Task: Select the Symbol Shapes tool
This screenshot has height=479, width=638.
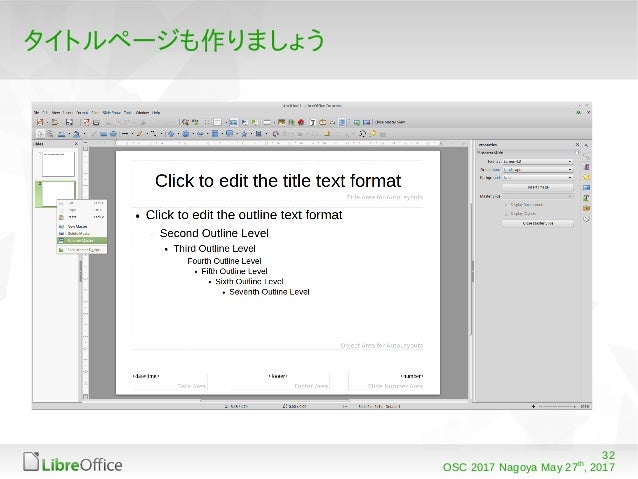Action: tap(186, 133)
